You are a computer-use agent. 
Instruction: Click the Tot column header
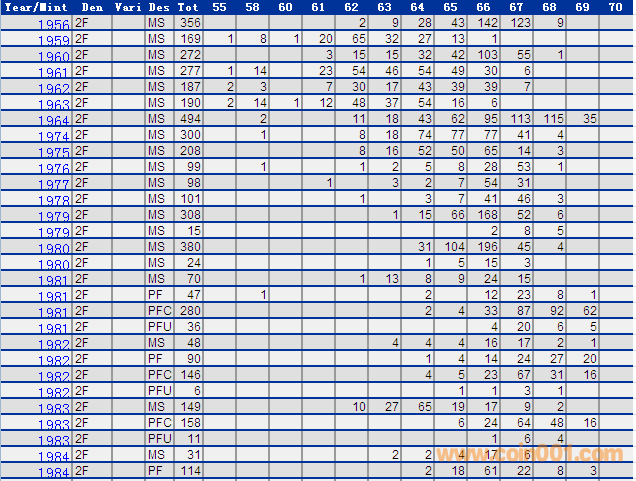click(188, 7)
